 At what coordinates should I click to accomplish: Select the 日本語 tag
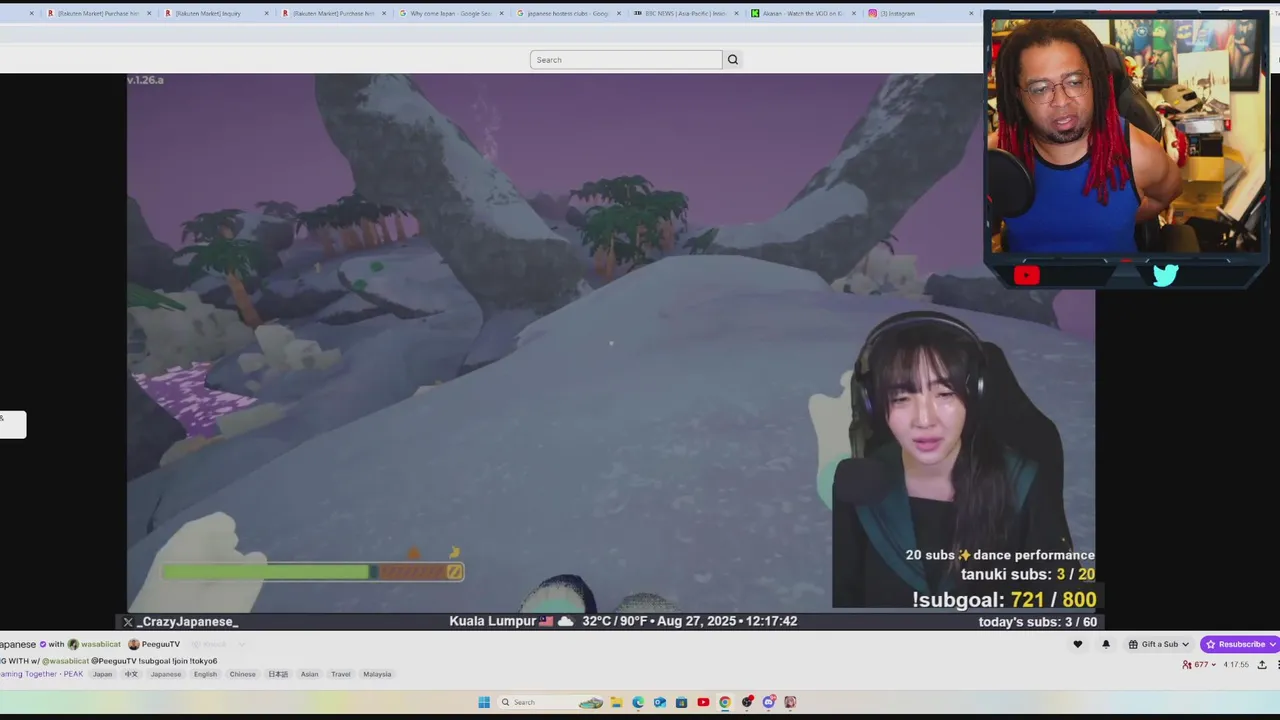[278, 674]
